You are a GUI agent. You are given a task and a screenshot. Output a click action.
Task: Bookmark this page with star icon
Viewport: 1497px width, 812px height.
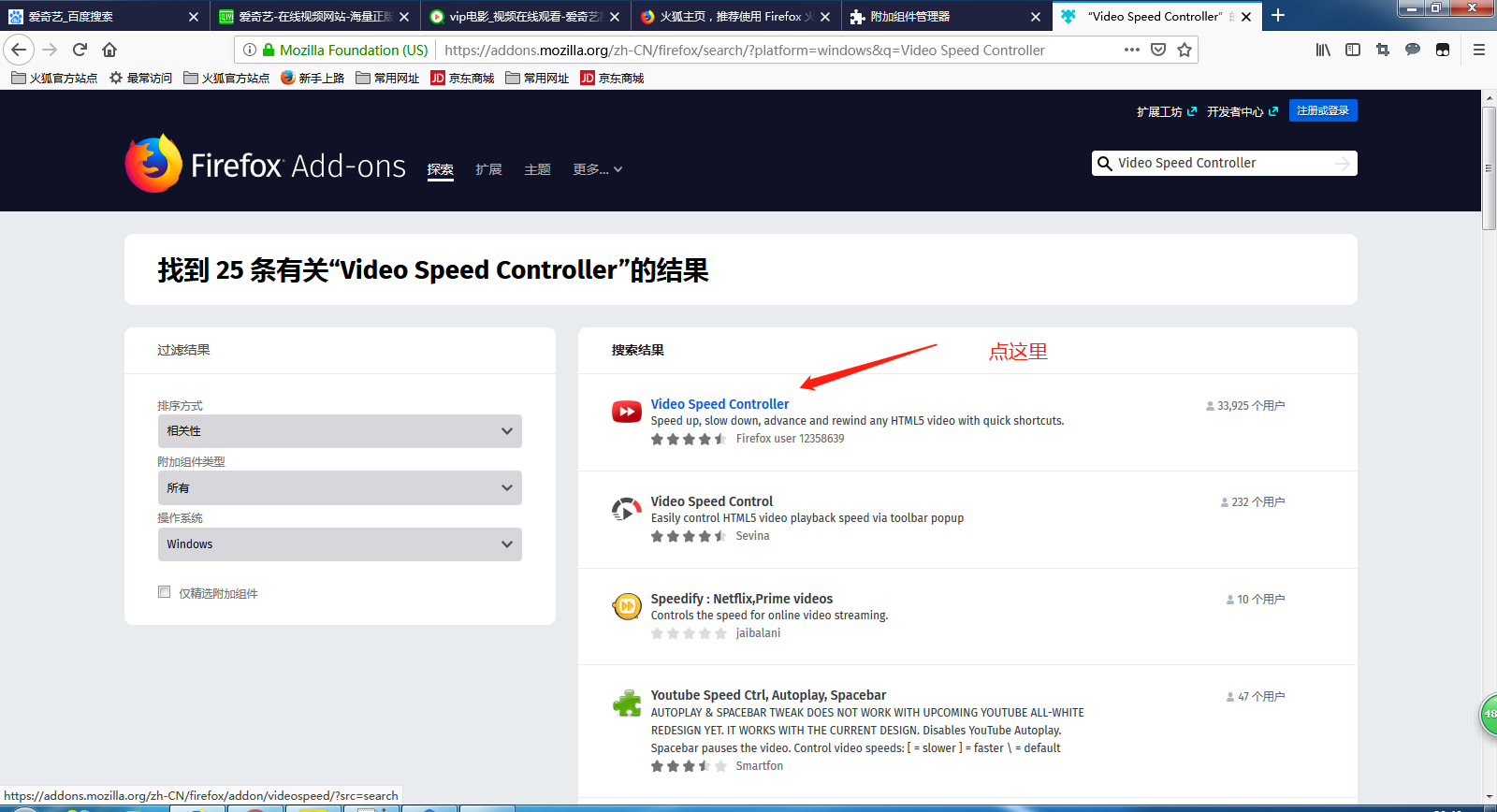click(x=1185, y=50)
